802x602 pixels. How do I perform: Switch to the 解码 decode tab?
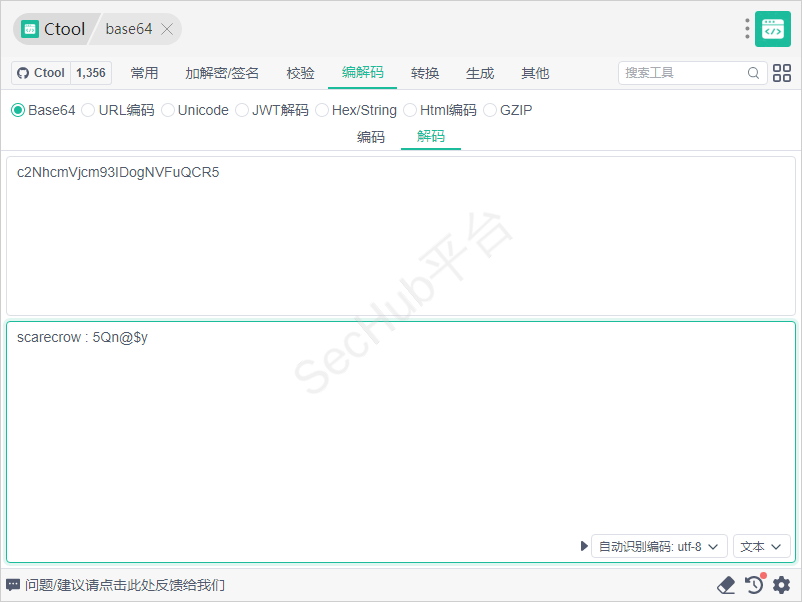[431, 137]
